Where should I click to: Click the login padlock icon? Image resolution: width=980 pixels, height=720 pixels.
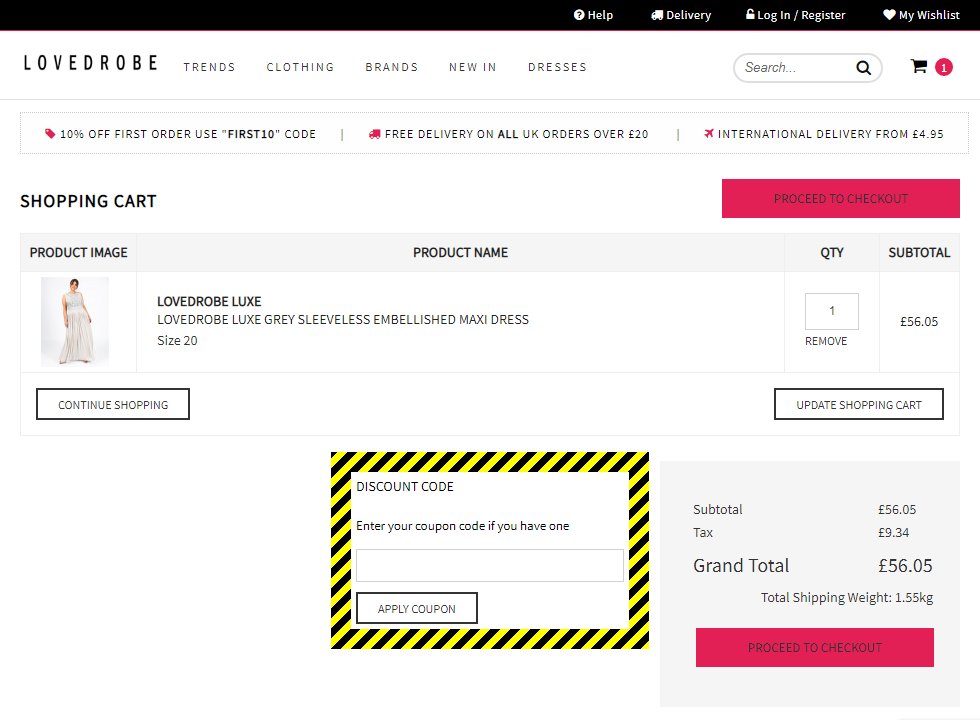[750, 14]
